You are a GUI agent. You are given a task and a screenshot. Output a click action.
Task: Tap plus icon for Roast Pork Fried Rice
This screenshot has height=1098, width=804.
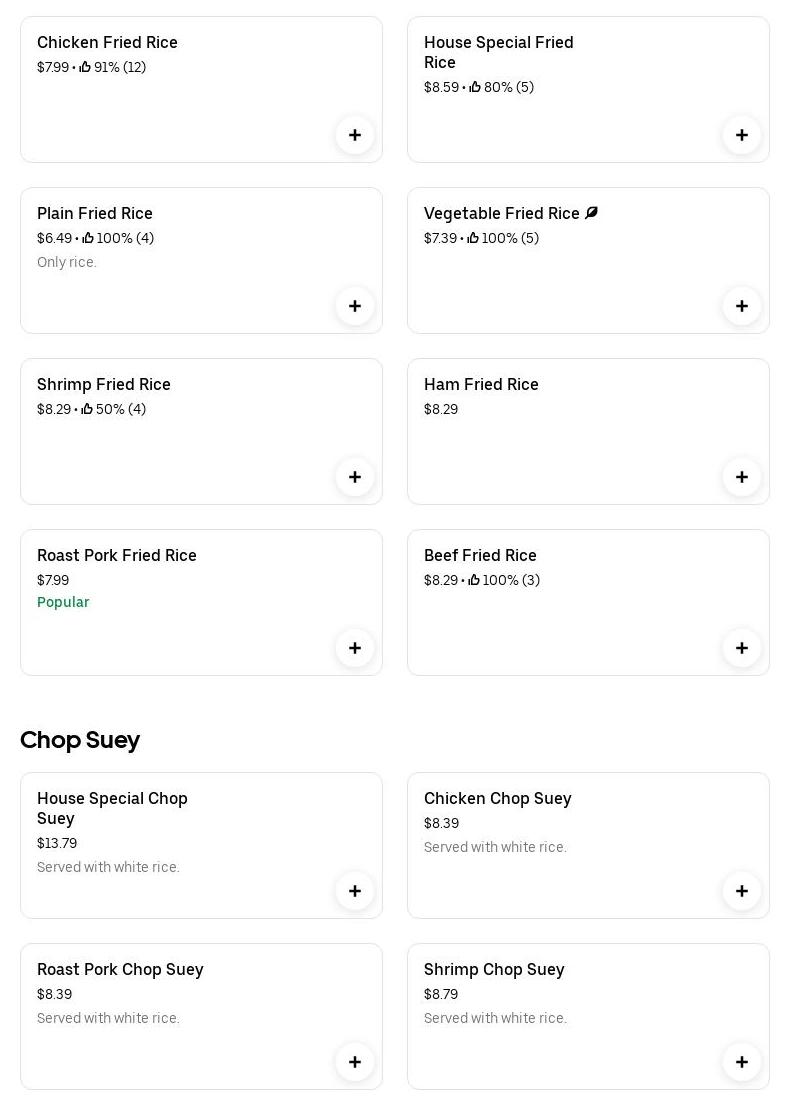[x=355, y=648]
